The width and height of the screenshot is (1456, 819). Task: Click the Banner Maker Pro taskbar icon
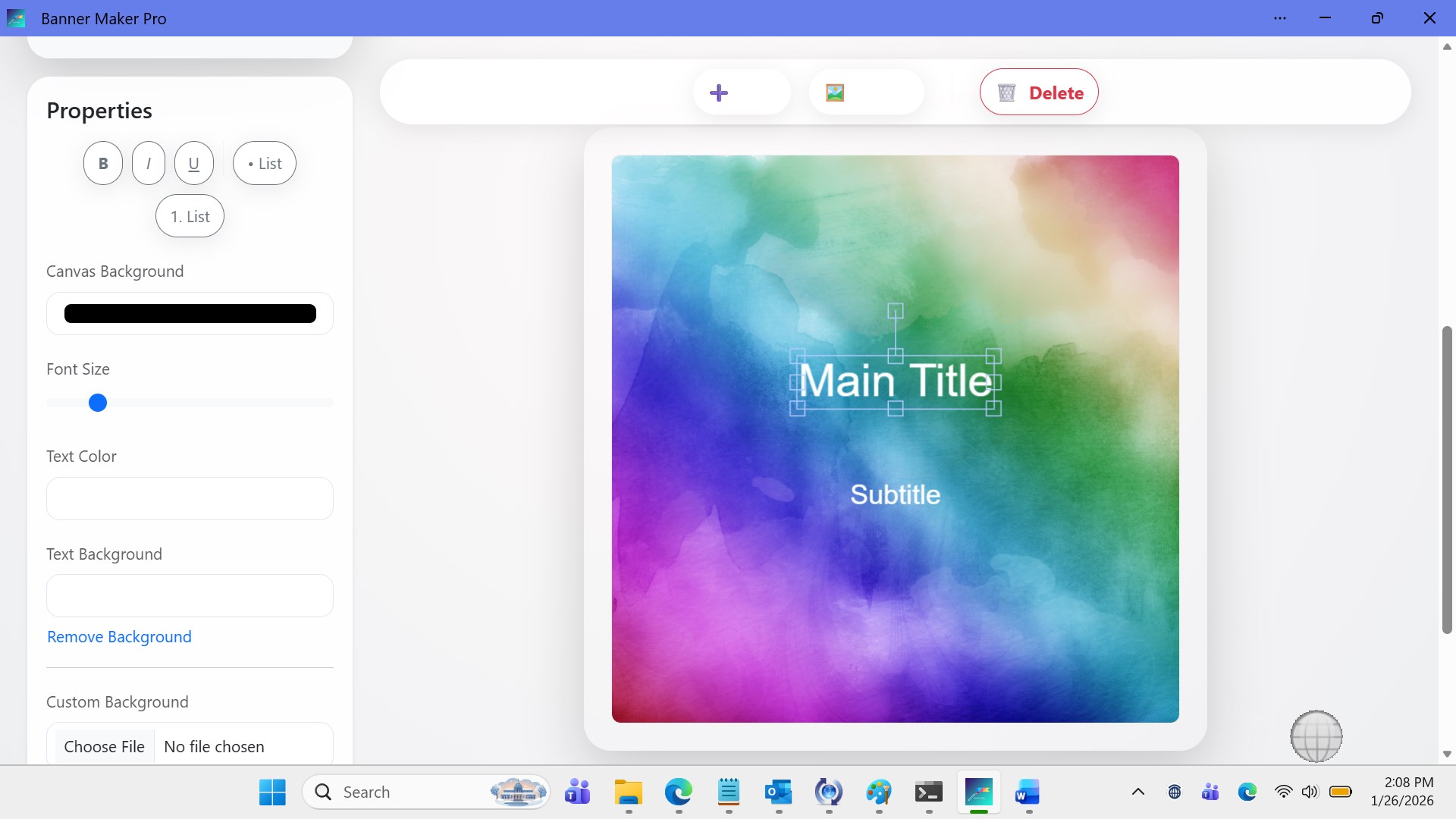click(978, 792)
